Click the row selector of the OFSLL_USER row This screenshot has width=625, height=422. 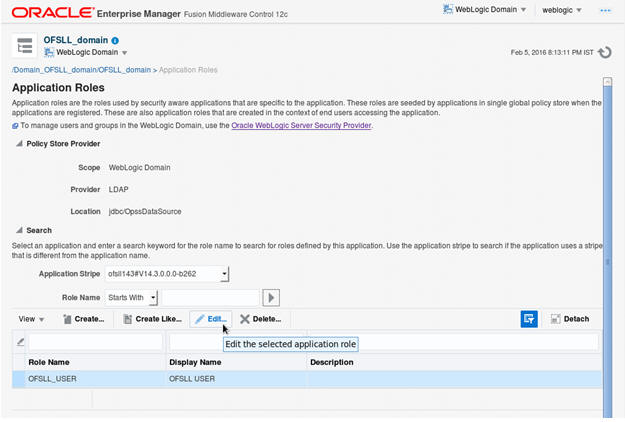18,379
